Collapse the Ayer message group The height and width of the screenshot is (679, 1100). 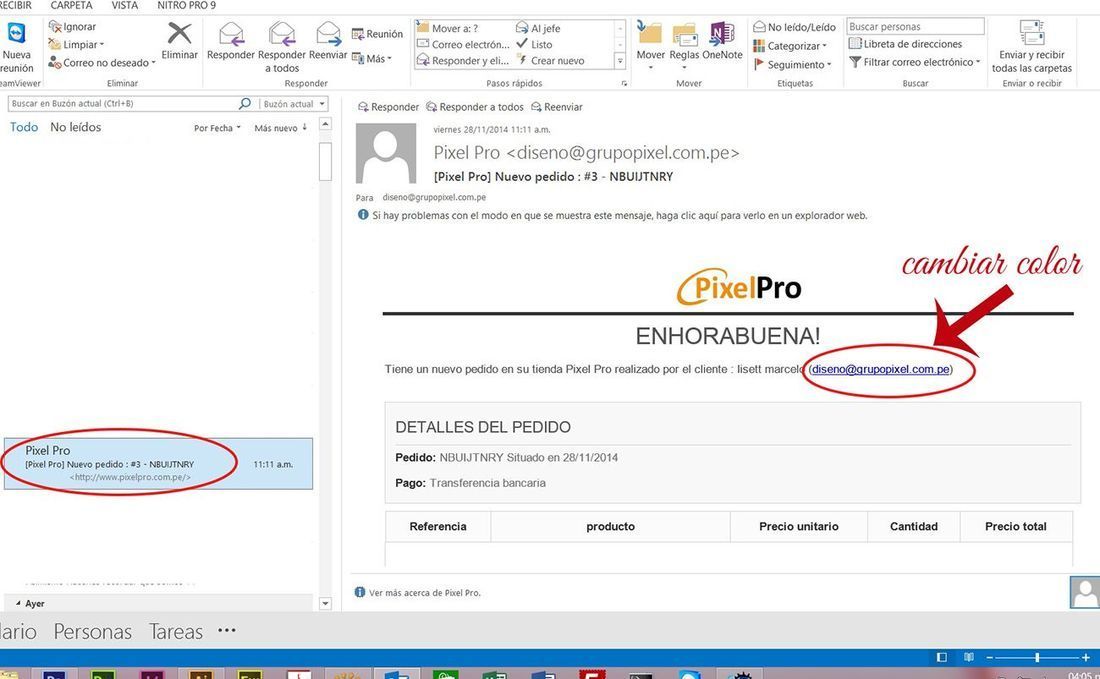(18, 603)
